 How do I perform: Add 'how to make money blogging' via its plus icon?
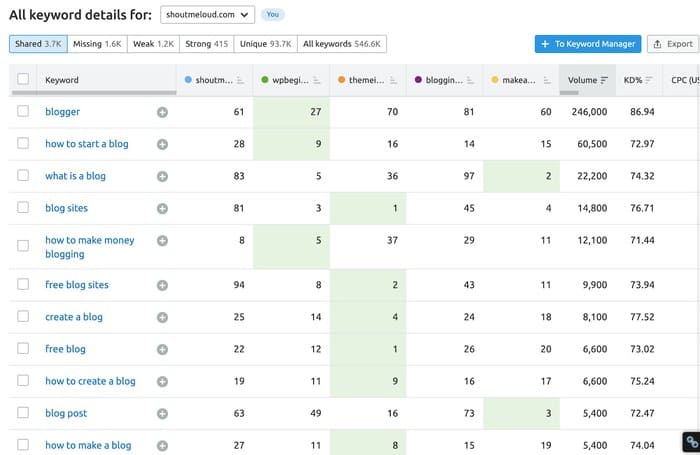(x=162, y=241)
